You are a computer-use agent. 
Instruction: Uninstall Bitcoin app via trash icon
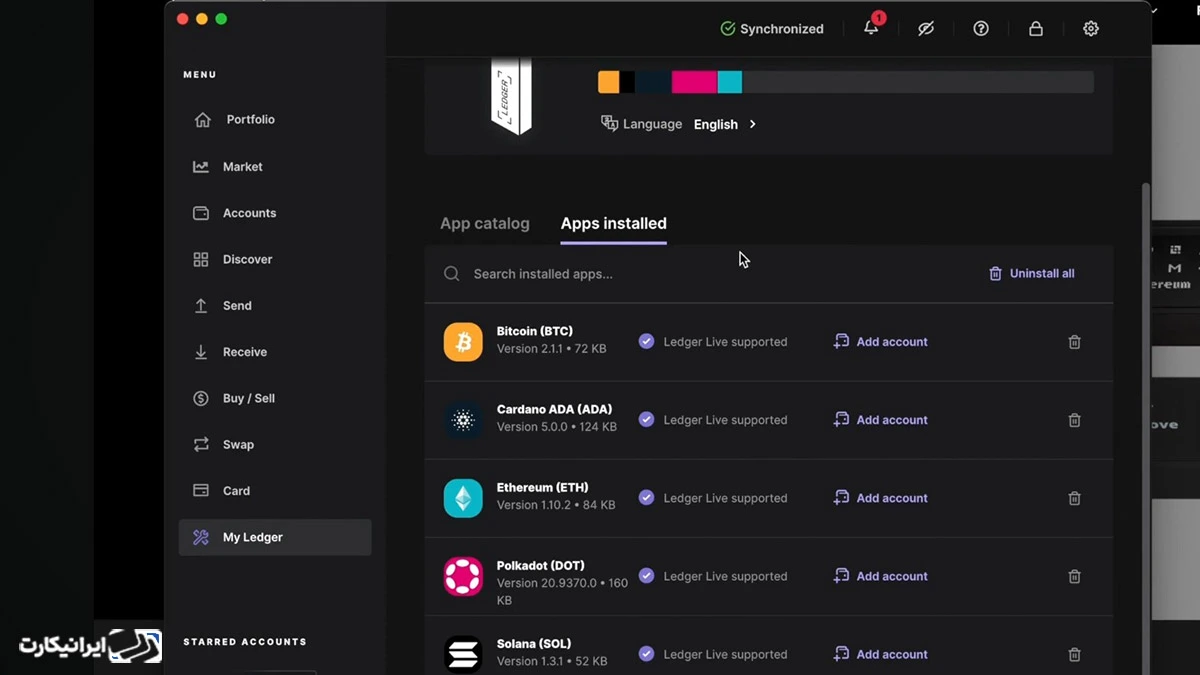[x=1075, y=342]
